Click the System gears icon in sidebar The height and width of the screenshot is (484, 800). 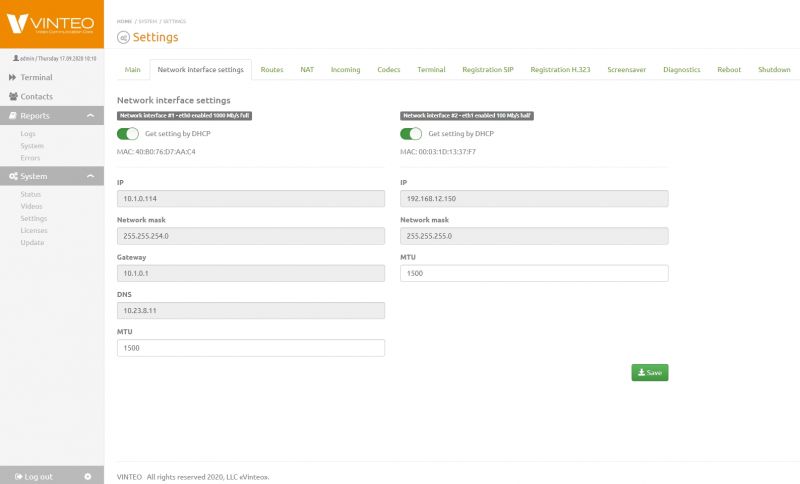click(x=13, y=176)
